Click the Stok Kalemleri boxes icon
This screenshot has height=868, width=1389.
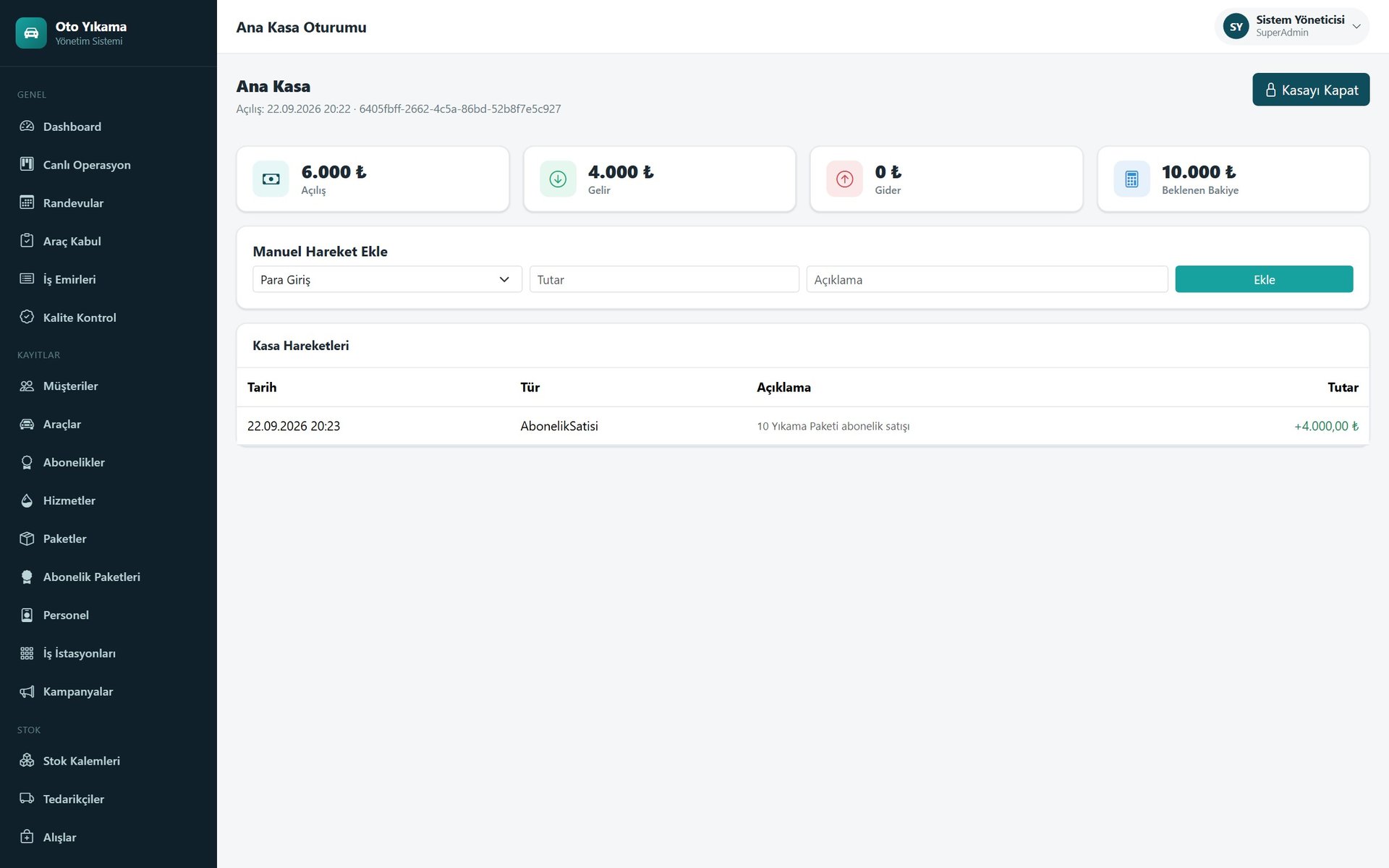pos(27,760)
